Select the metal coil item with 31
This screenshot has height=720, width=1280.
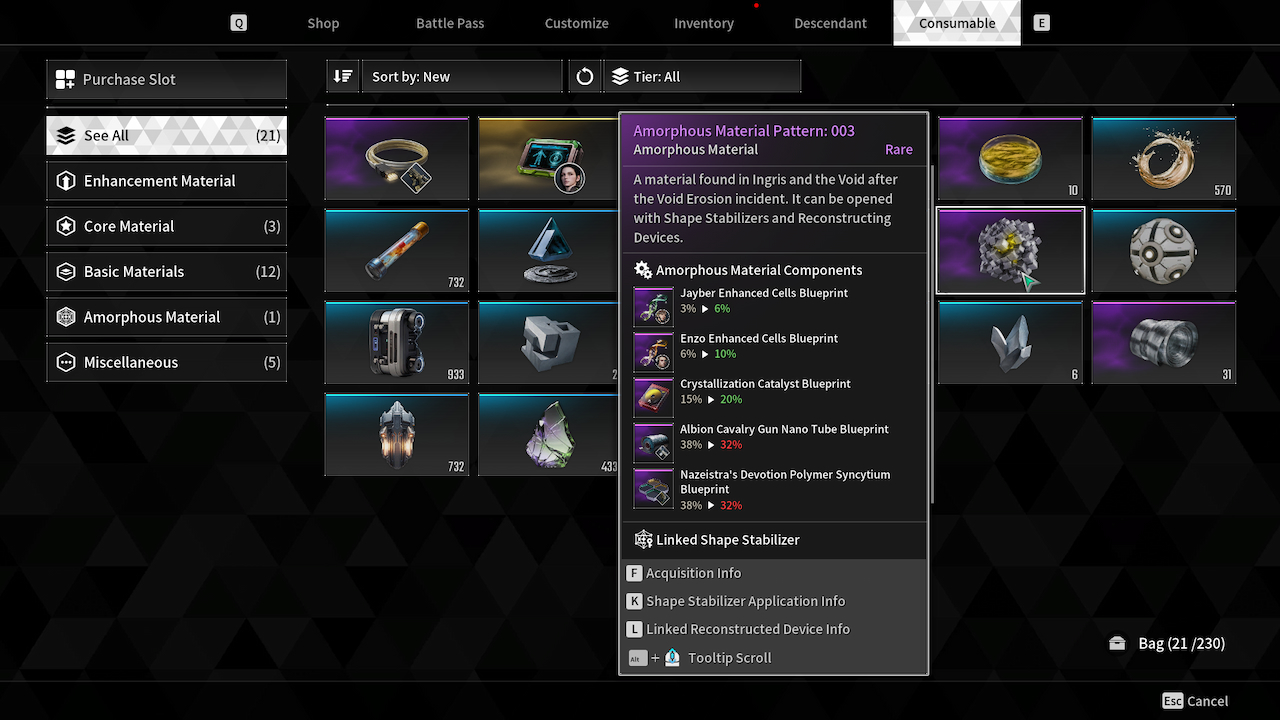[1164, 343]
